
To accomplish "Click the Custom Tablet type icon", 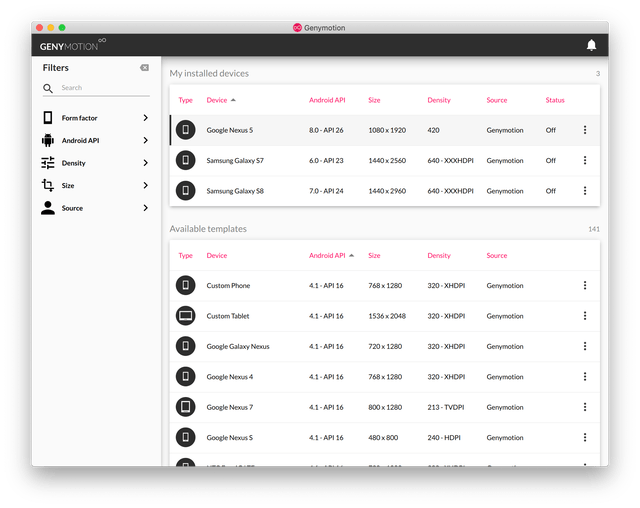I will click(x=185, y=316).
